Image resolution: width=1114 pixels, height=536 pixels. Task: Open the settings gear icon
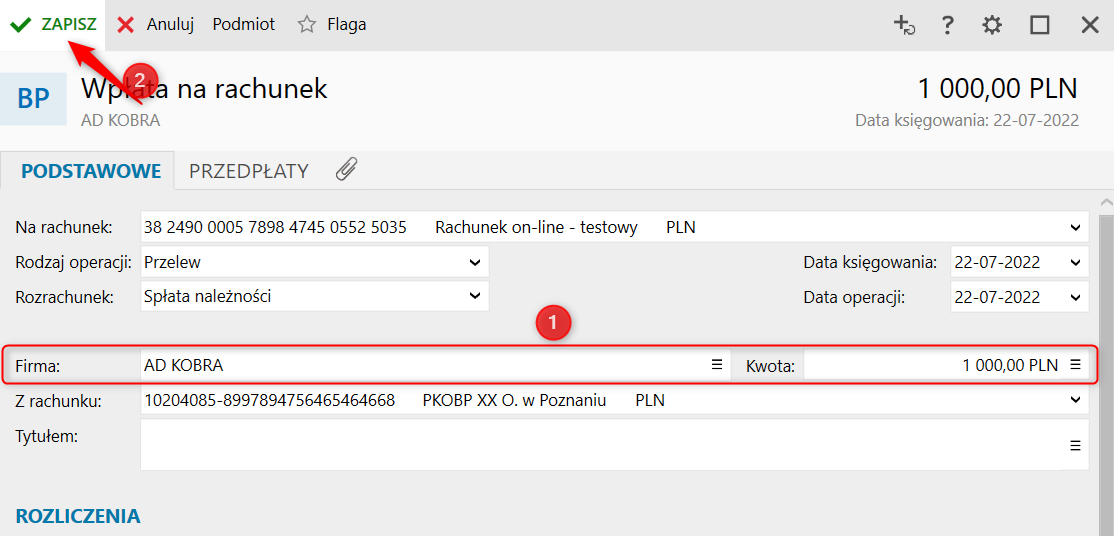pyautogui.click(x=992, y=25)
